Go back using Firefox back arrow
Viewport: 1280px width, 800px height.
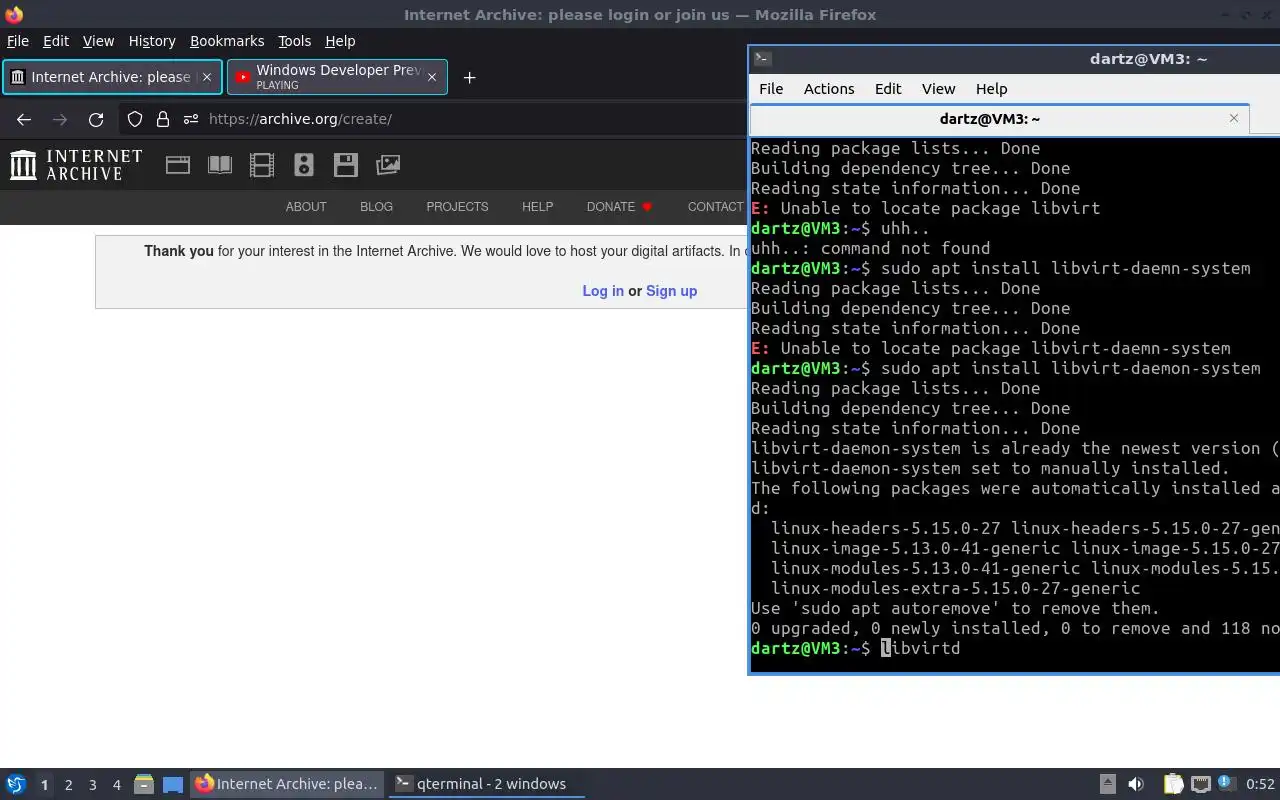click(24, 119)
